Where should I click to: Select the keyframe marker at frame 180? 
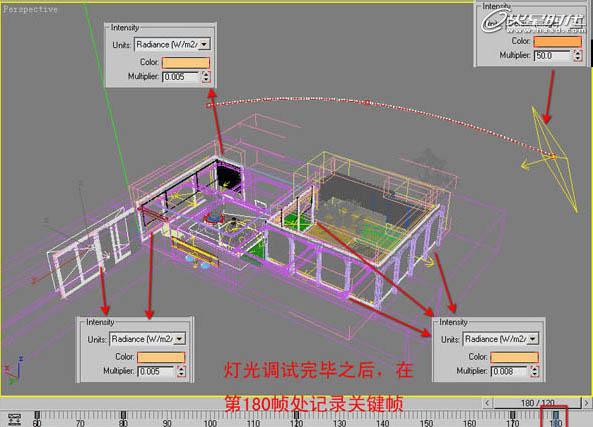coord(556,415)
